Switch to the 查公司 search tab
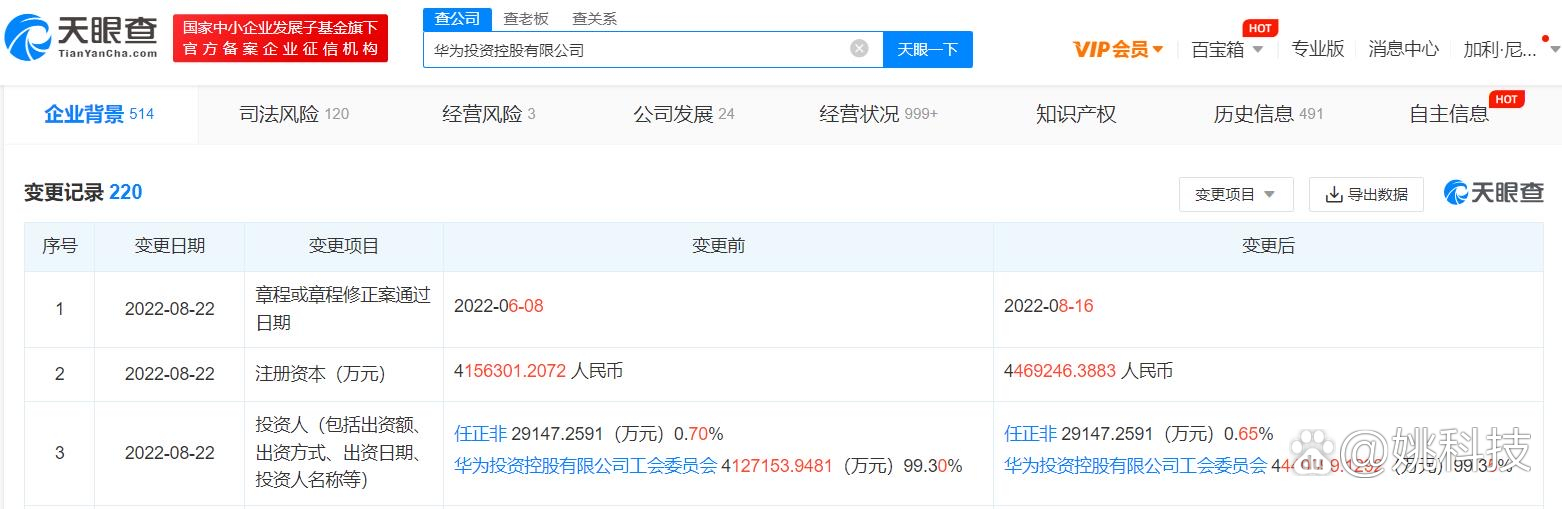Viewport: 1562px width, 509px height. [457, 18]
